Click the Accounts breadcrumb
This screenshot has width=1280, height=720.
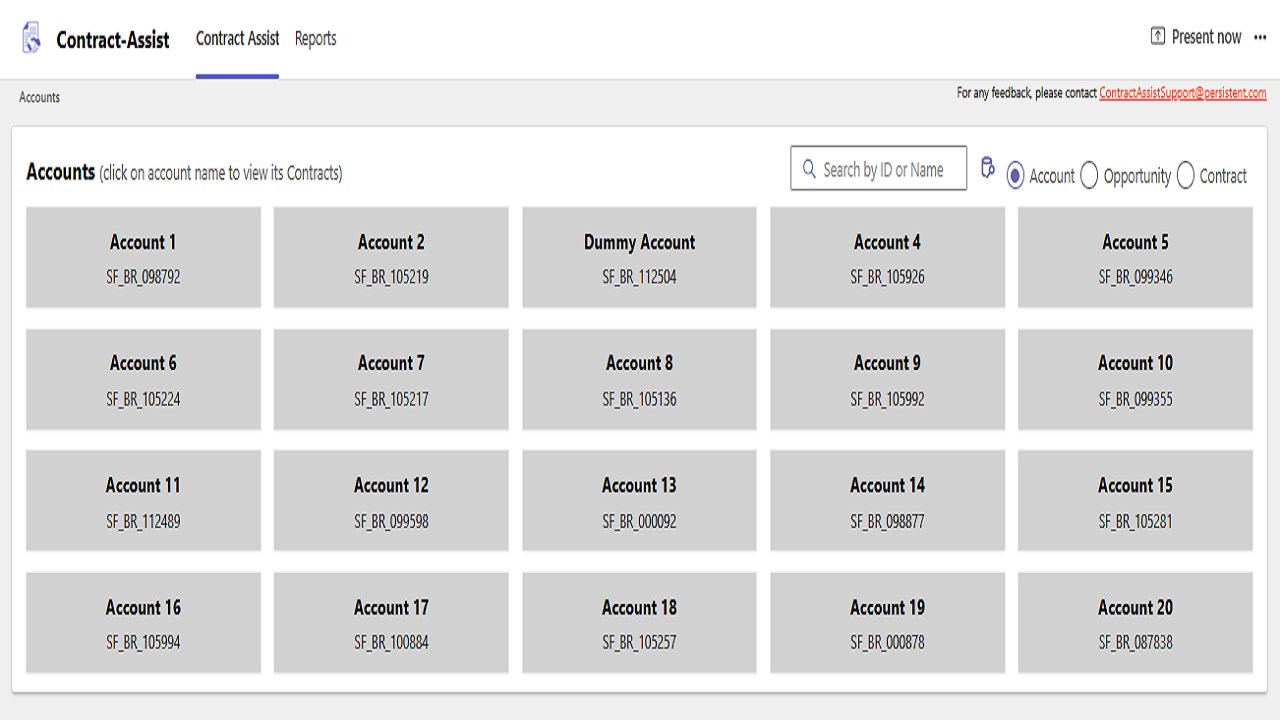point(40,97)
